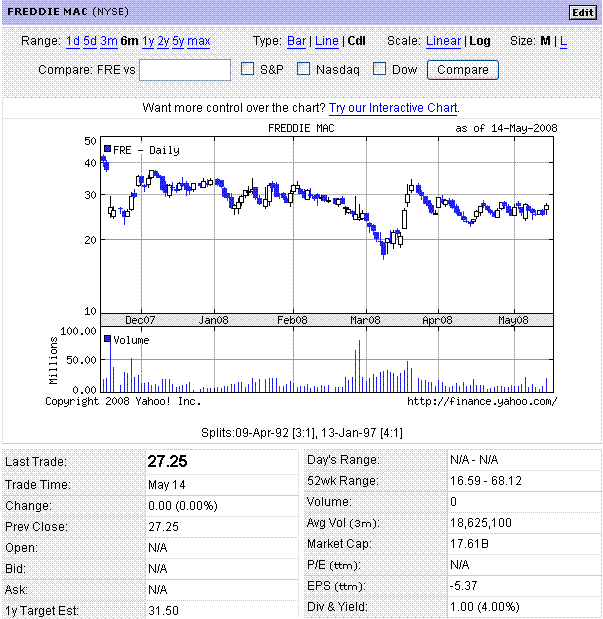The height and width of the screenshot is (619, 603).
Task: Change chart type to Line
Action: tap(326, 41)
